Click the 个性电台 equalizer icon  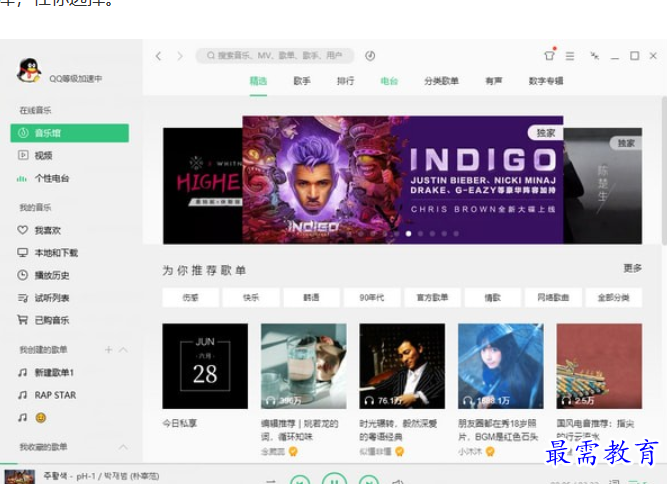coord(22,179)
